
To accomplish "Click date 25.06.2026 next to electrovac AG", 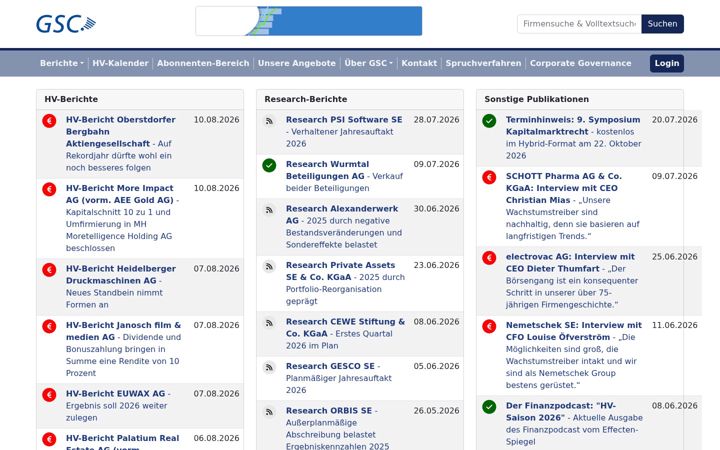I will point(675,257).
